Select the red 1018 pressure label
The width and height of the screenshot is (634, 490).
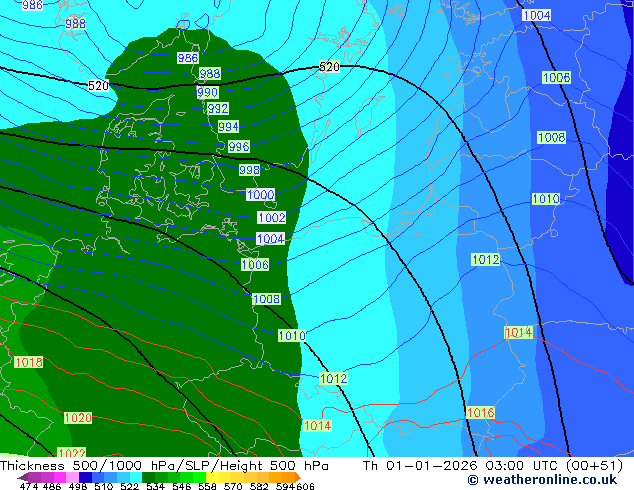[x=29, y=362]
